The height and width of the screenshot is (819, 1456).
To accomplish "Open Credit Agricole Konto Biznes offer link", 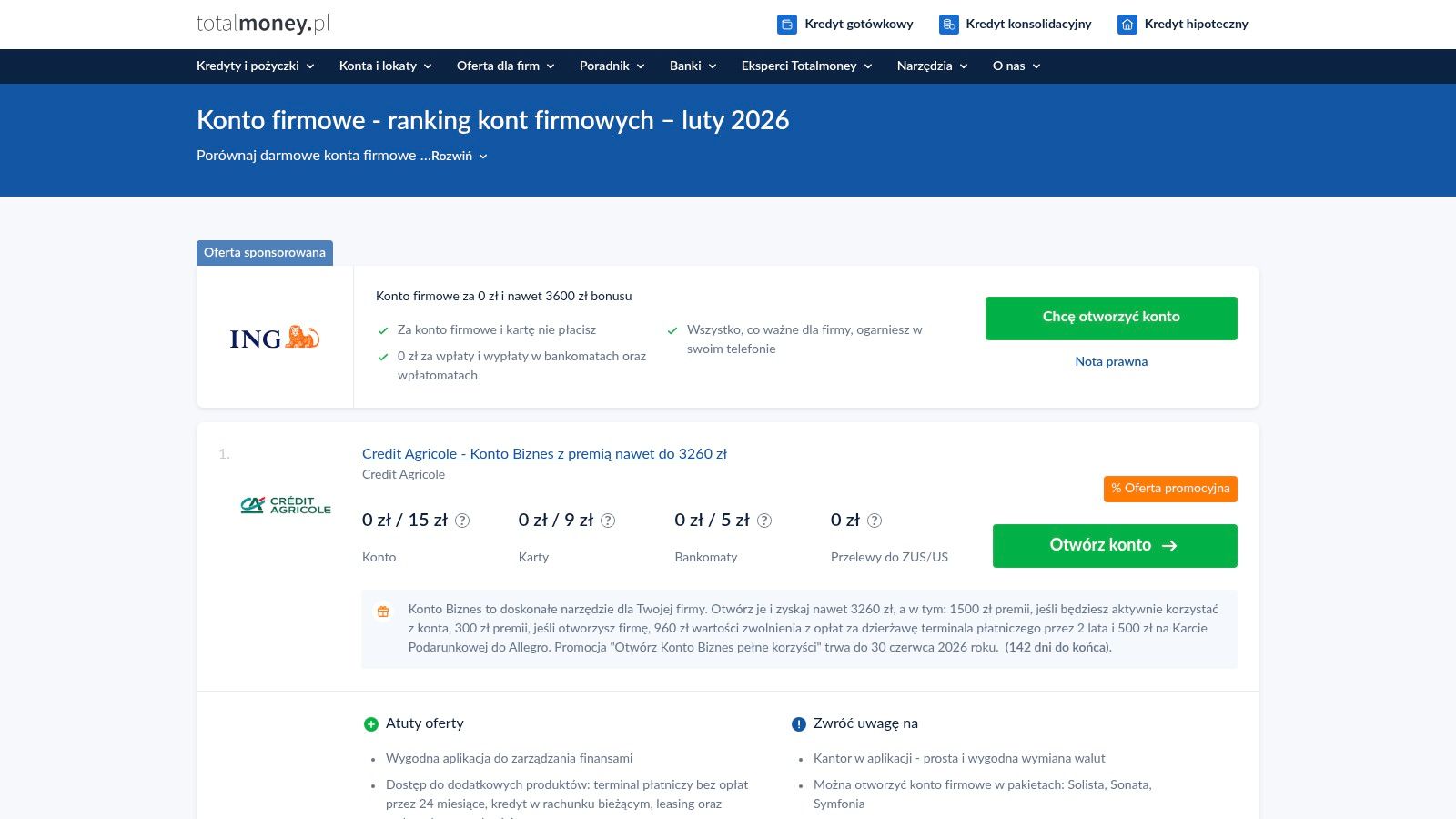I will pyautogui.click(x=544, y=453).
